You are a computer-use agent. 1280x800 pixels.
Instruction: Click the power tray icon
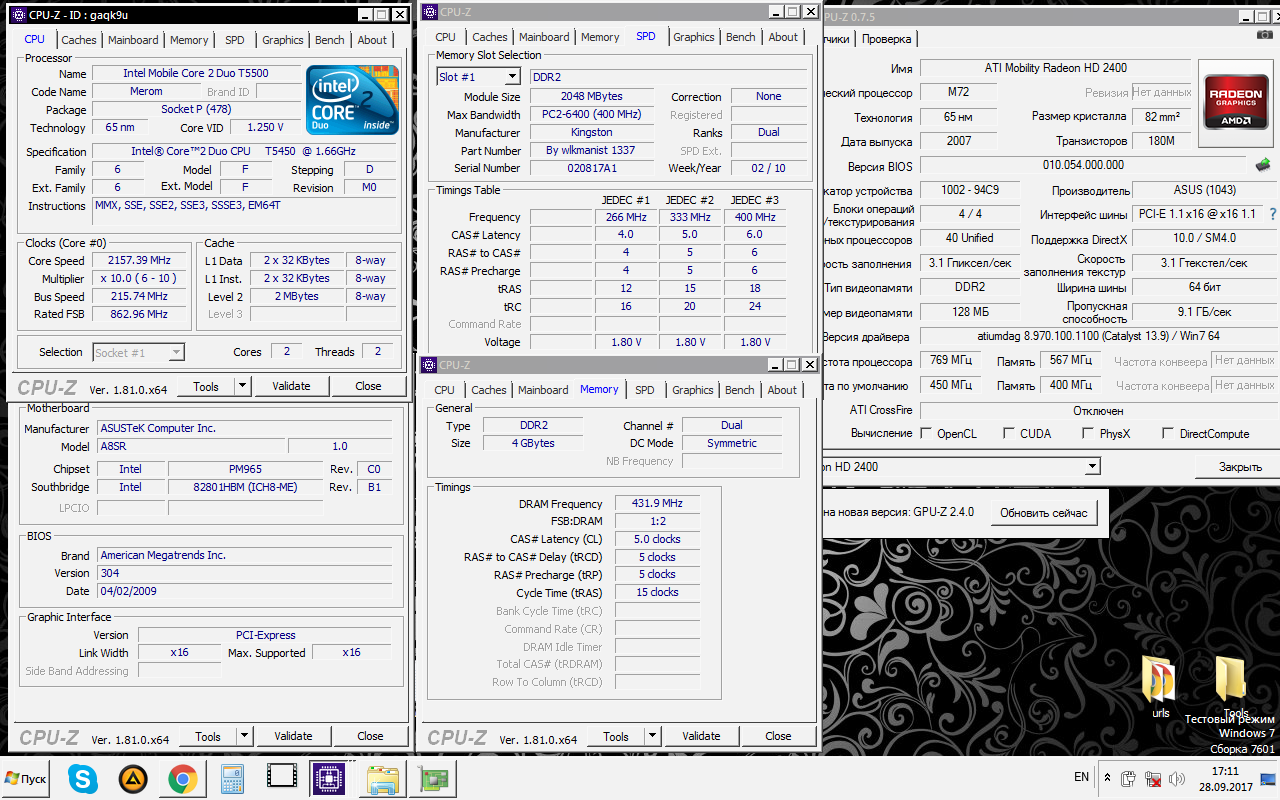click(x=1128, y=778)
